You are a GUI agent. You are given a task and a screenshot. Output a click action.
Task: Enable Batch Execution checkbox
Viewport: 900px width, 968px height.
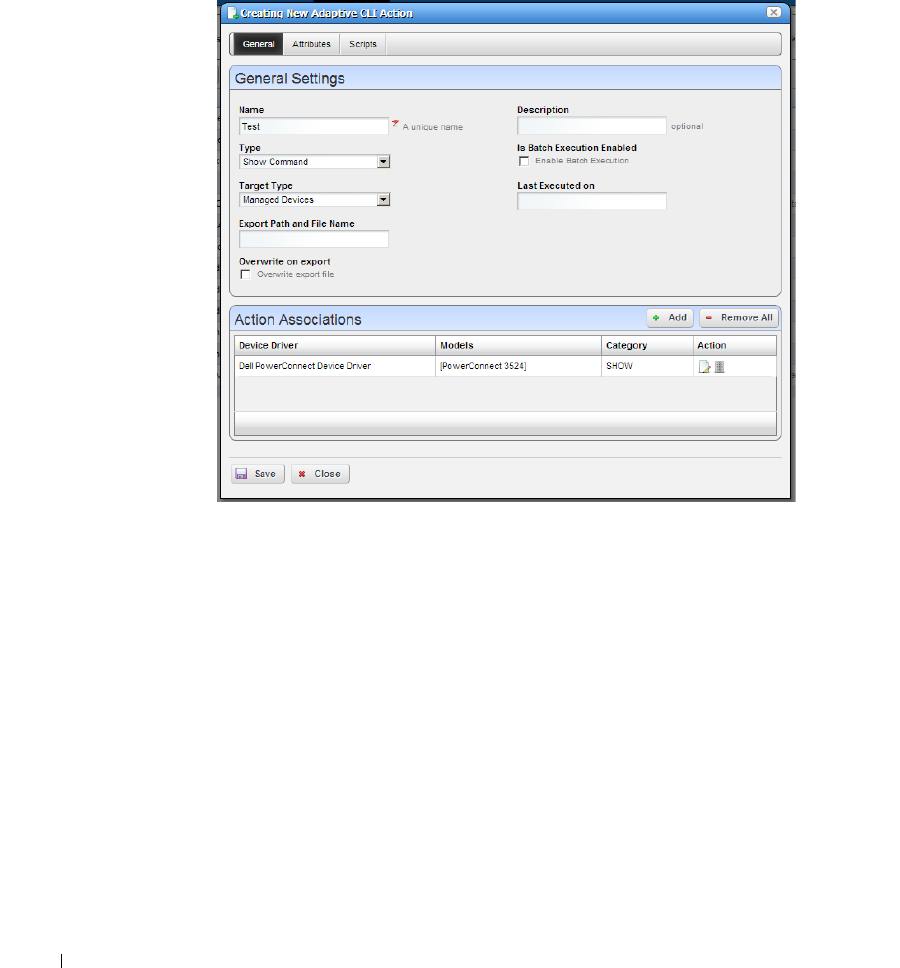524,161
